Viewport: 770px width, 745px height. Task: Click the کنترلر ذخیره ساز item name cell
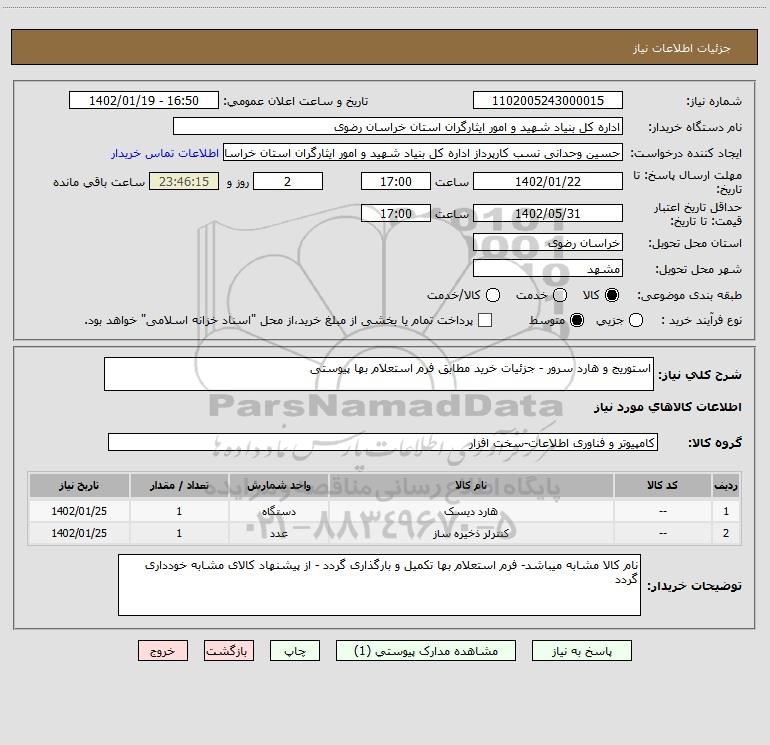[471, 533]
